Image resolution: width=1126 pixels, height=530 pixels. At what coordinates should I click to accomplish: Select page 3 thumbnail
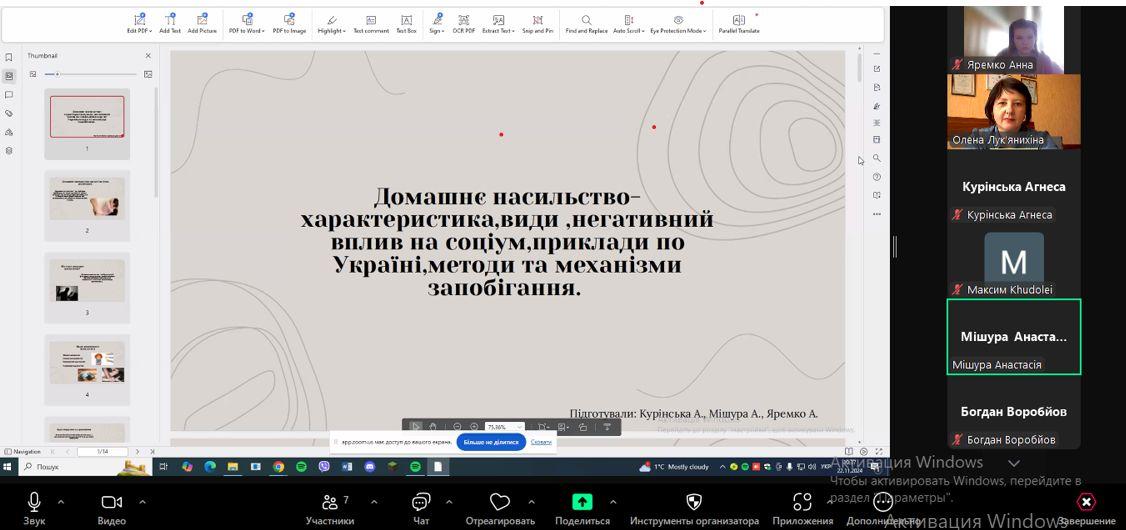coord(87,286)
